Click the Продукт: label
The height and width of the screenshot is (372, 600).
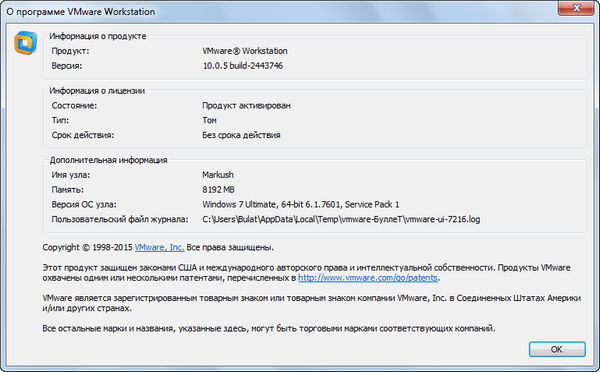(x=70, y=51)
